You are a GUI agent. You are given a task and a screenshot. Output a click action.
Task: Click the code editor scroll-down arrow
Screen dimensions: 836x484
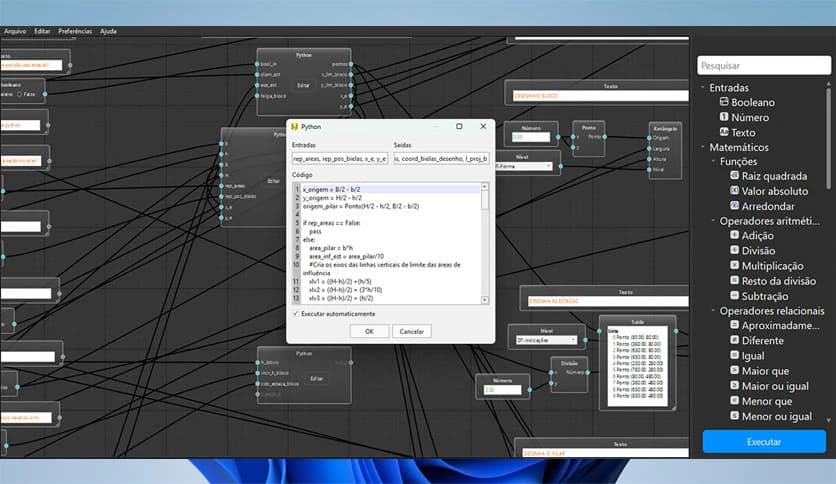tap(485, 300)
